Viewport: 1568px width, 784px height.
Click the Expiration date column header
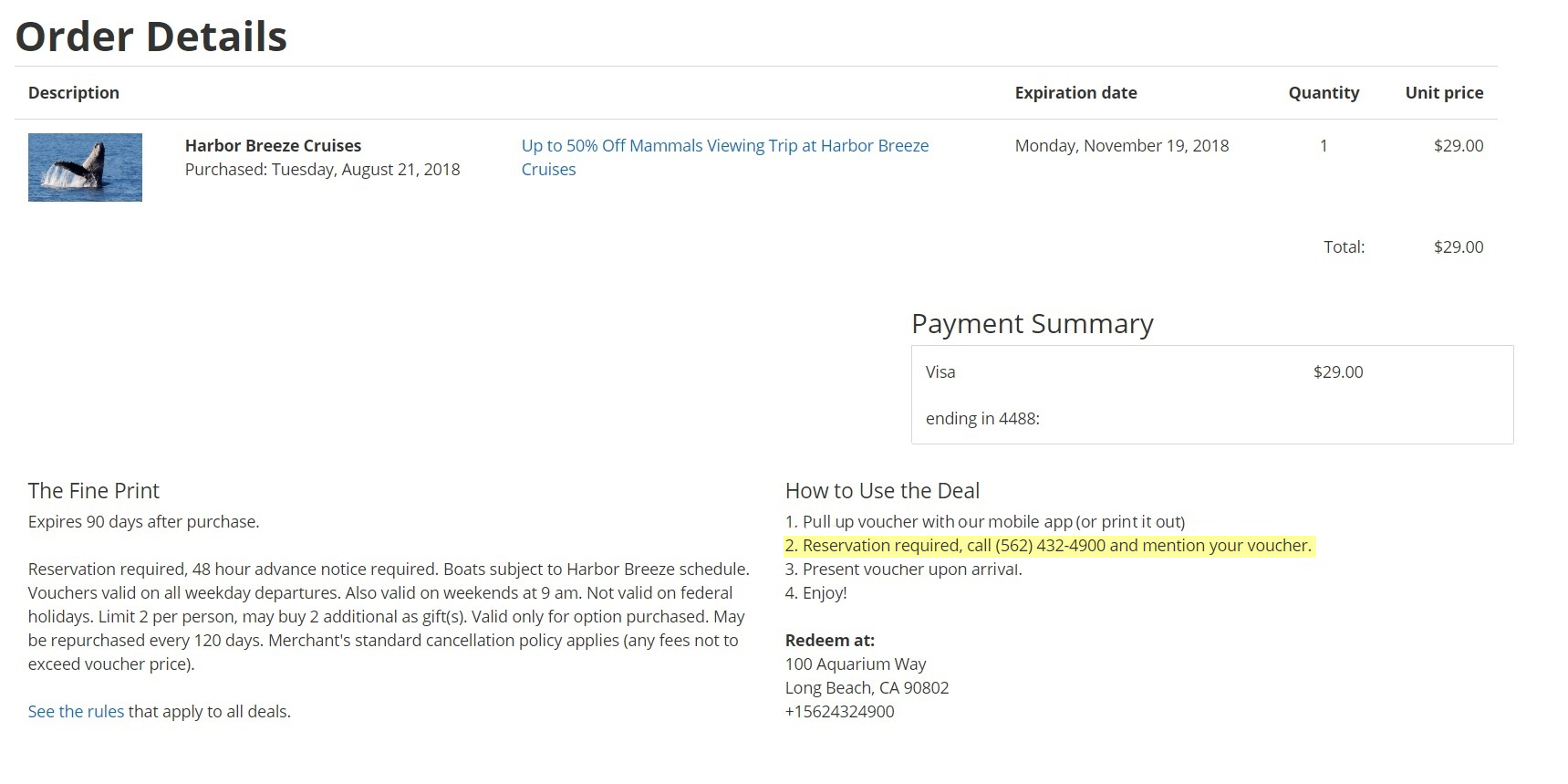coord(1075,92)
